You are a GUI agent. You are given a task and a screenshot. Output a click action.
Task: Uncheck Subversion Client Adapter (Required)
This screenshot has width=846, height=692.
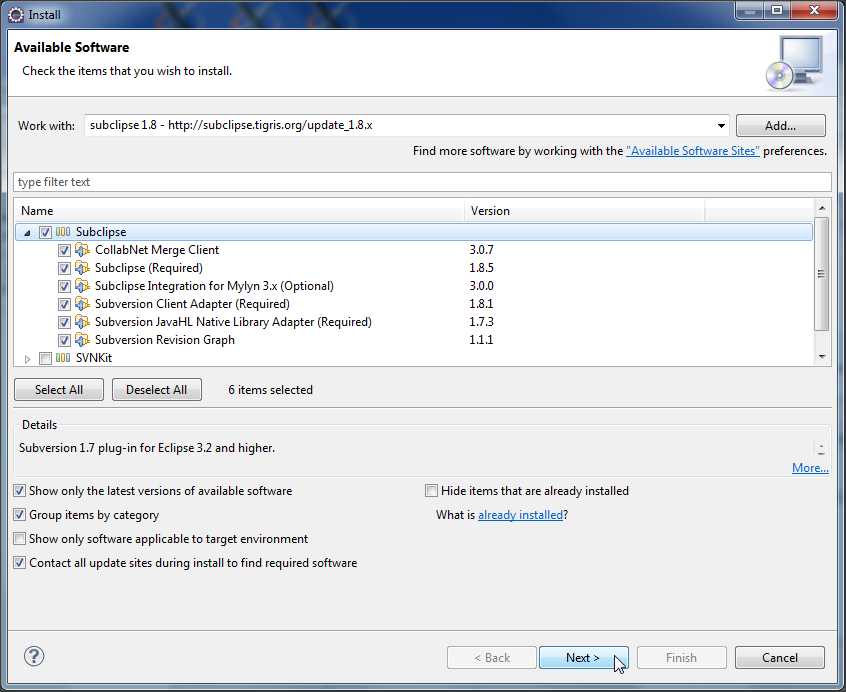point(64,304)
